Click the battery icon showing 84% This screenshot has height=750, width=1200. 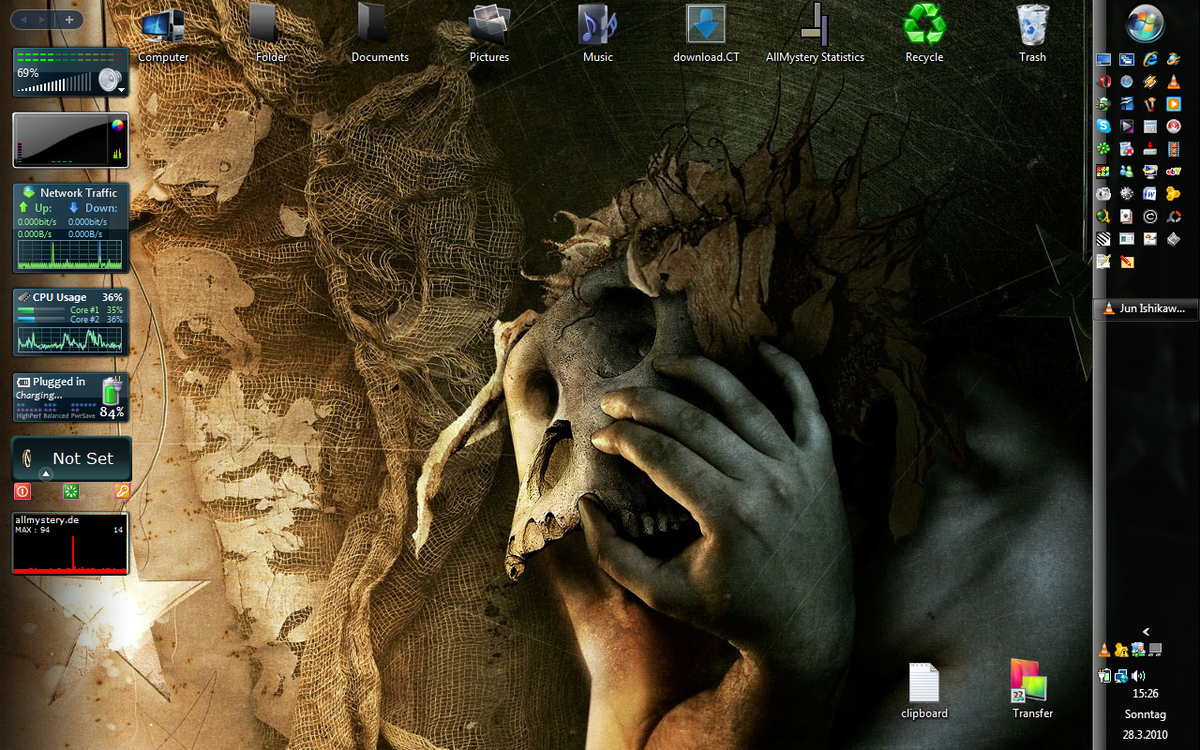111,391
